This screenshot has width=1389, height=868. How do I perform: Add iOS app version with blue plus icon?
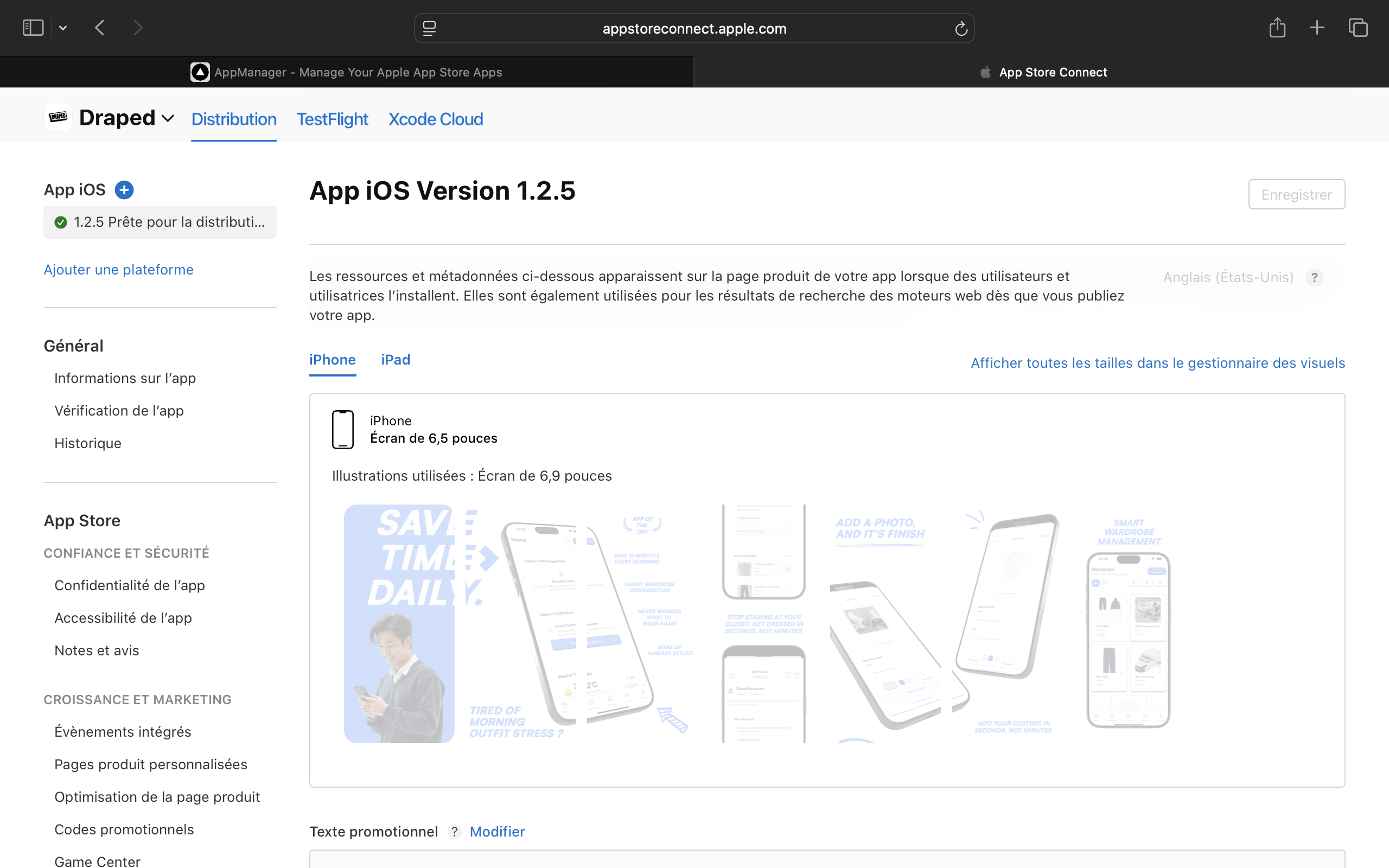(x=124, y=189)
